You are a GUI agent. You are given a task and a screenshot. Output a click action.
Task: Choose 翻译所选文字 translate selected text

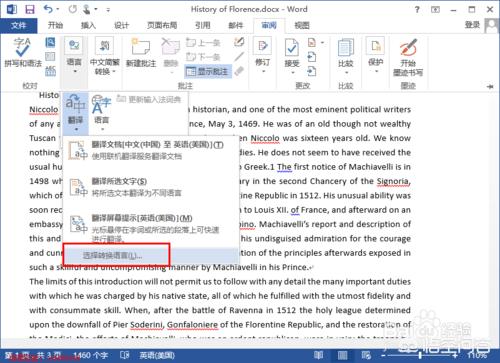[151, 187]
